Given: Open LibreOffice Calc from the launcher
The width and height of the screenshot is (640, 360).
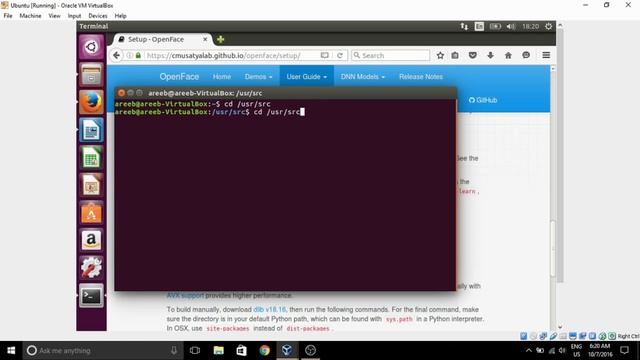Looking at the screenshot, I should pos(91,158).
